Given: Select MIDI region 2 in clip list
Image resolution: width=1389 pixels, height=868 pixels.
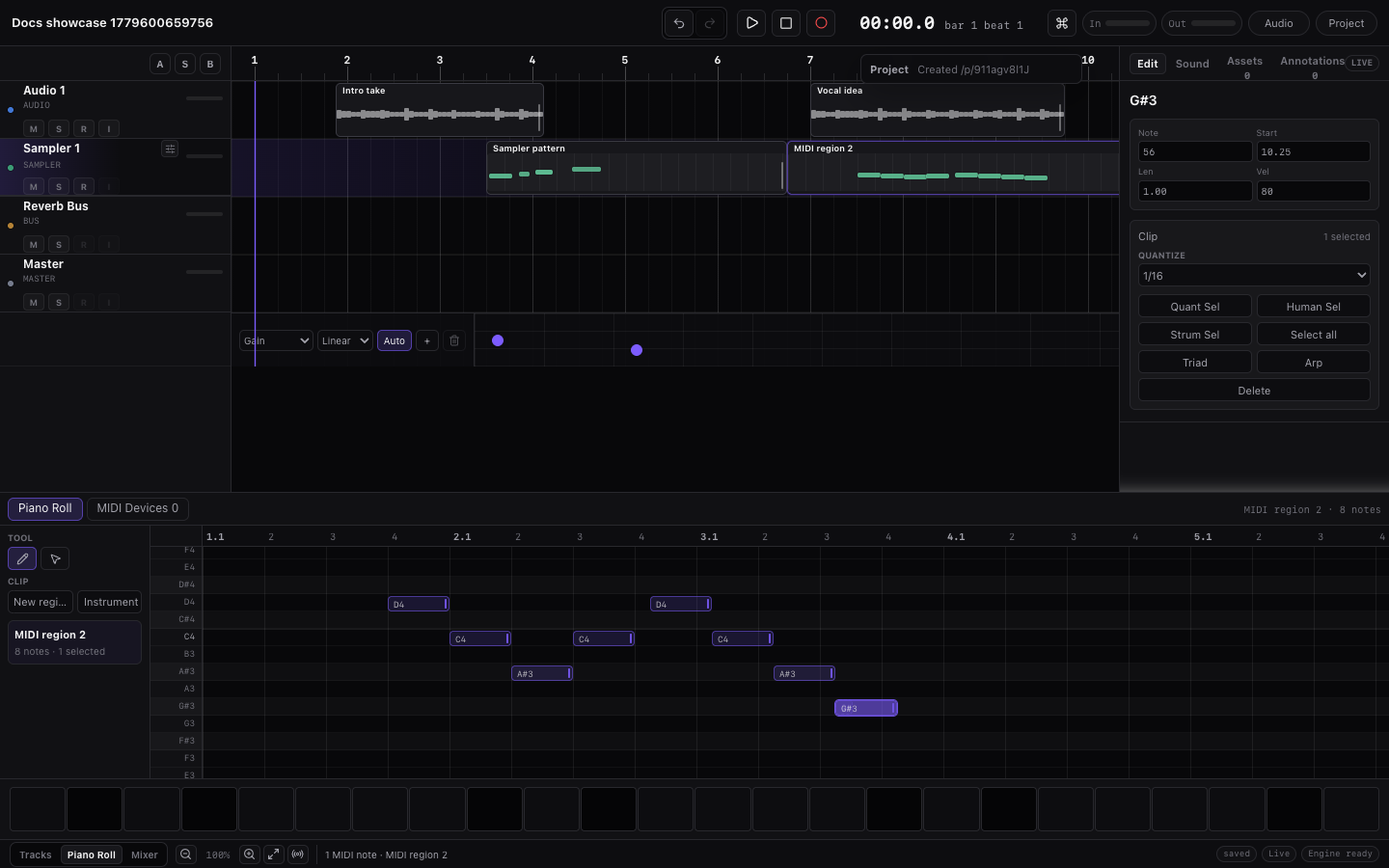Looking at the screenshot, I should pos(74,642).
